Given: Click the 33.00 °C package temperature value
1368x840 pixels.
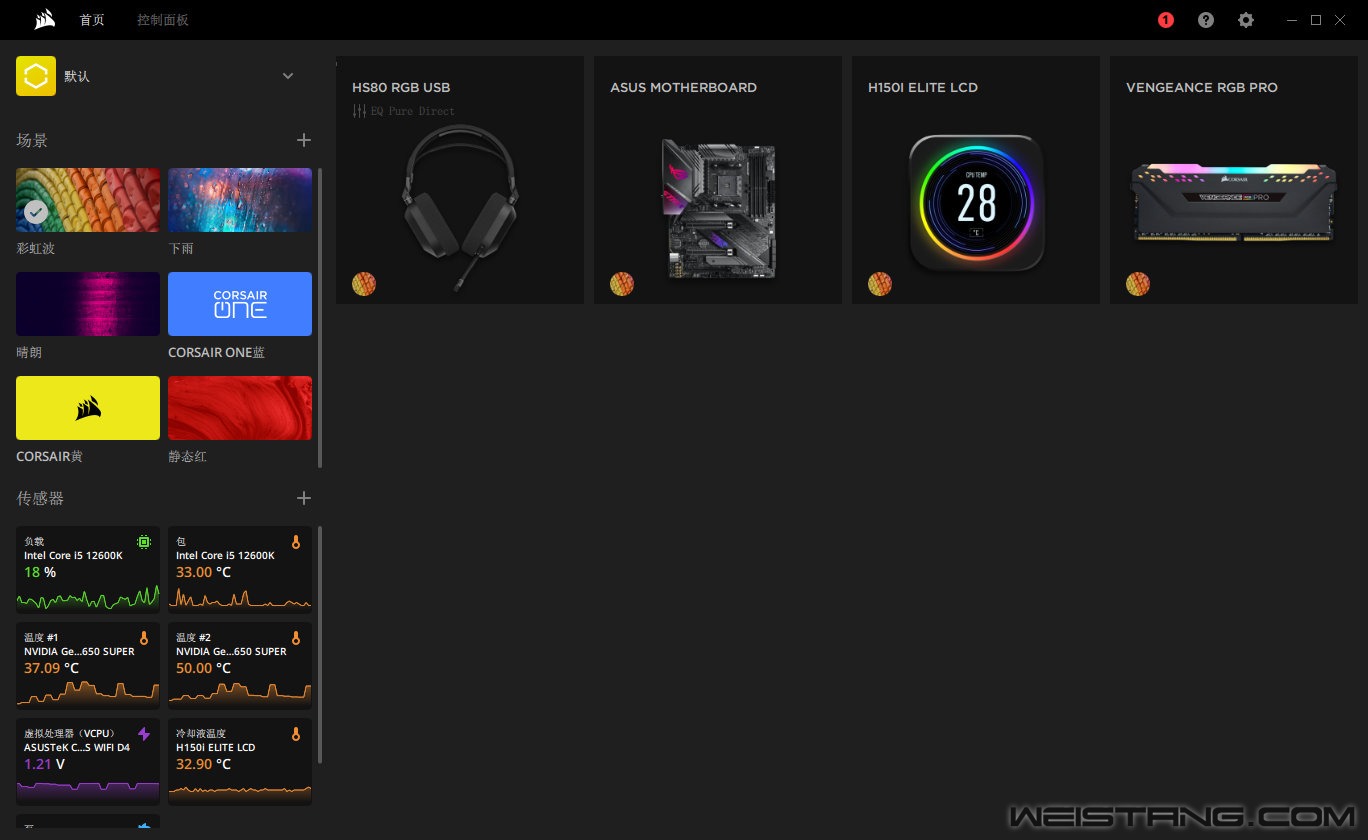Looking at the screenshot, I should [x=203, y=572].
